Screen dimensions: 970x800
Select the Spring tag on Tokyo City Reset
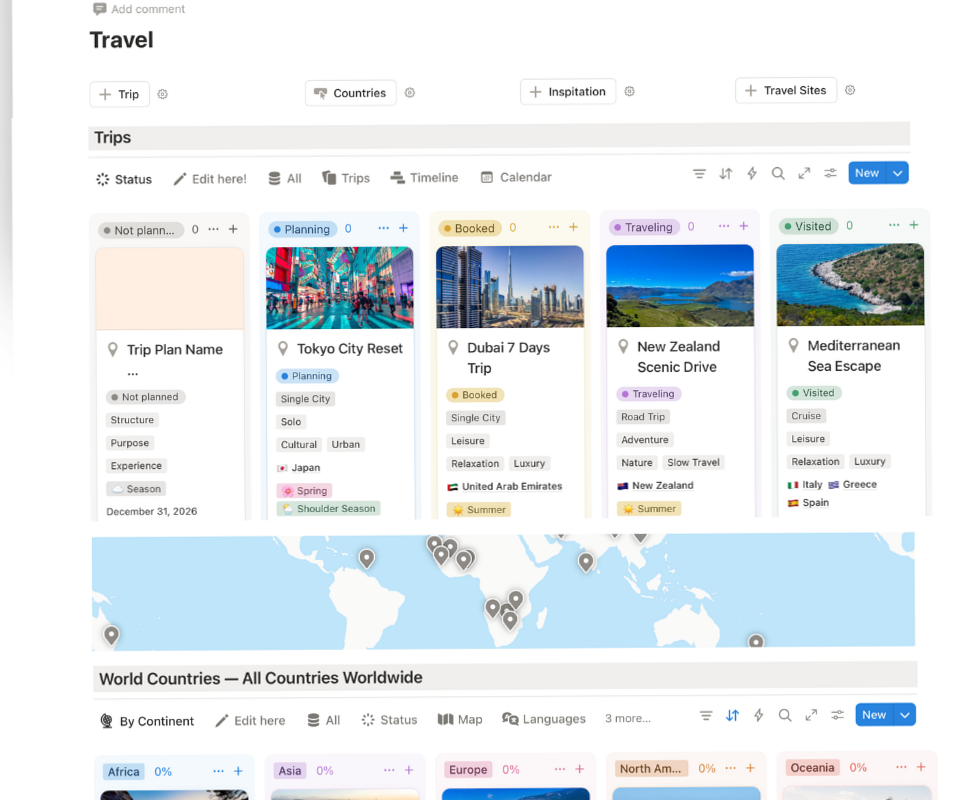point(304,490)
